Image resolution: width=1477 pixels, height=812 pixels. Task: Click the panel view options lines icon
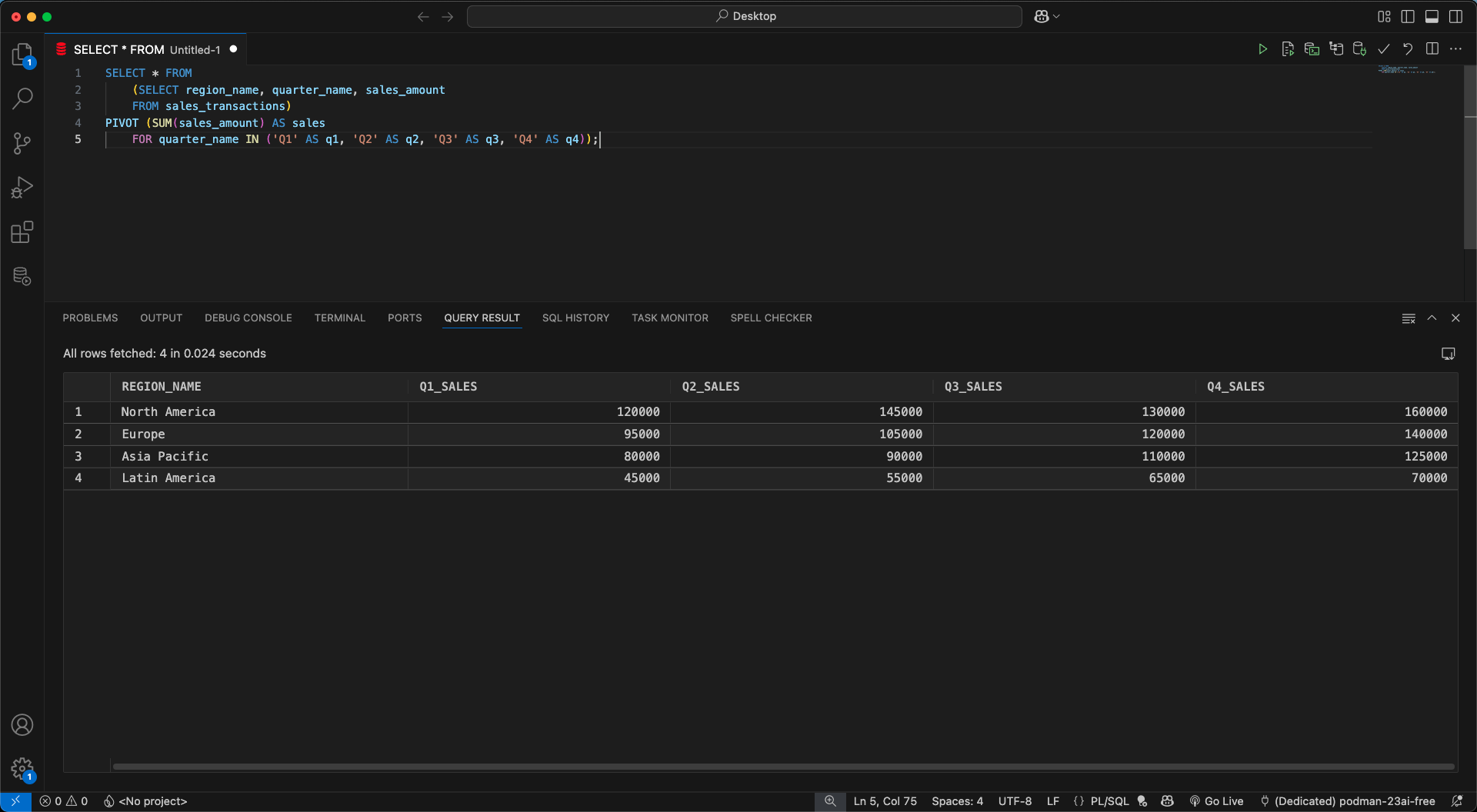pyautogui.click(x=1409, y=318)
